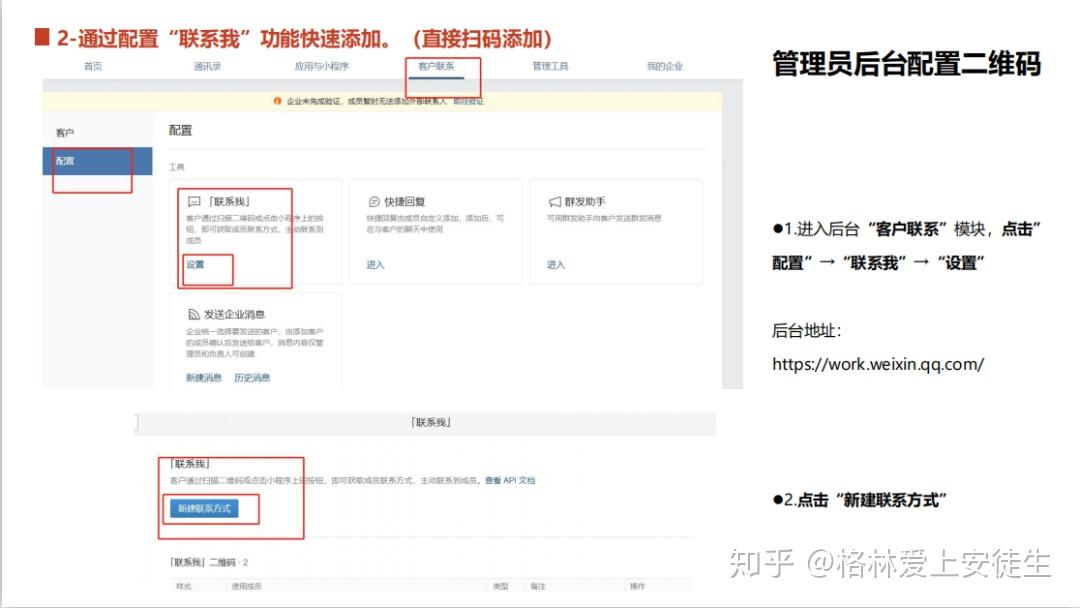Follow the 前往验证 link in the banner
Screen dimensions: 1080x608
pos(468,101)
